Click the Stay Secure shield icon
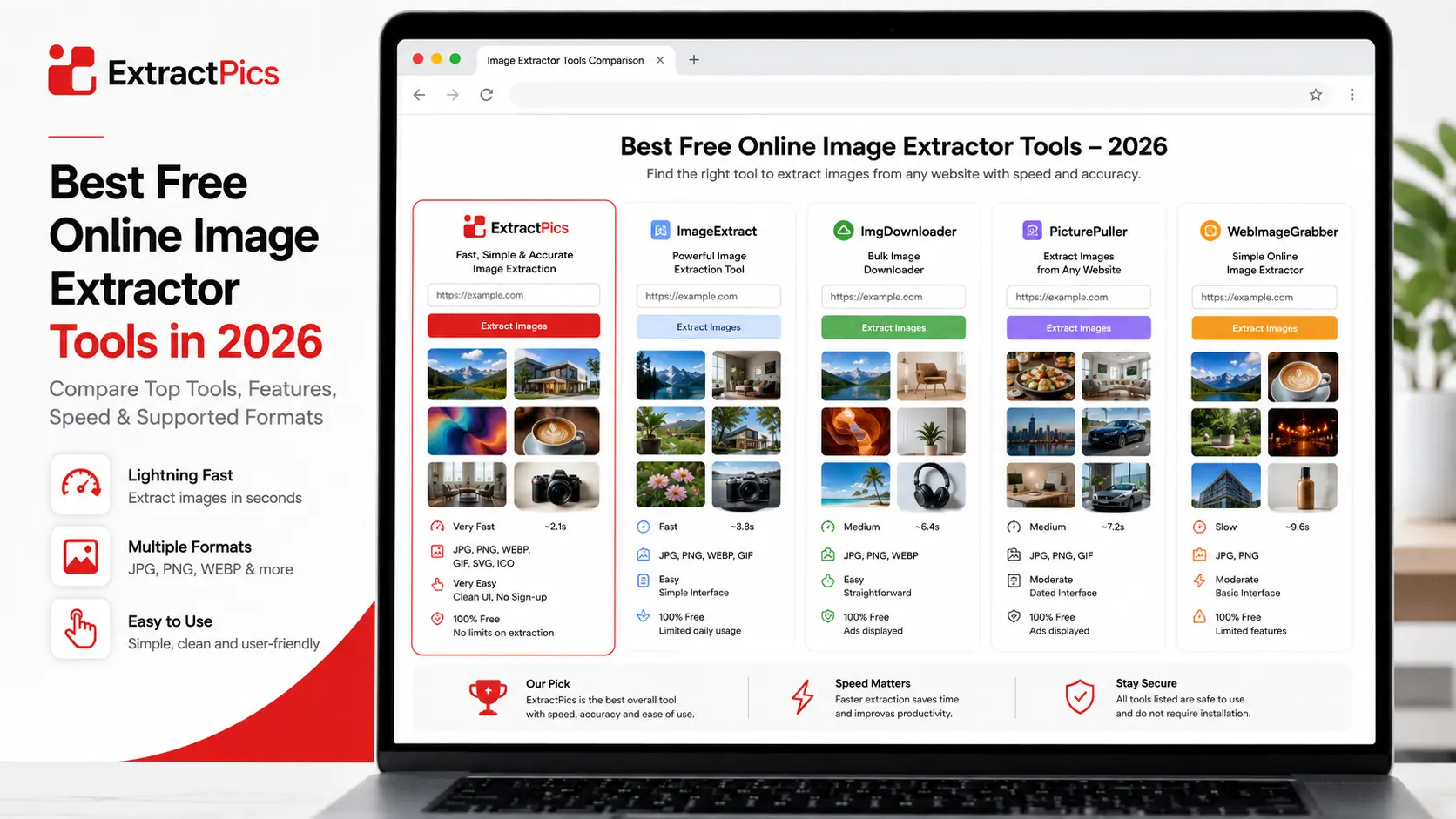 tap(1080, 697)
